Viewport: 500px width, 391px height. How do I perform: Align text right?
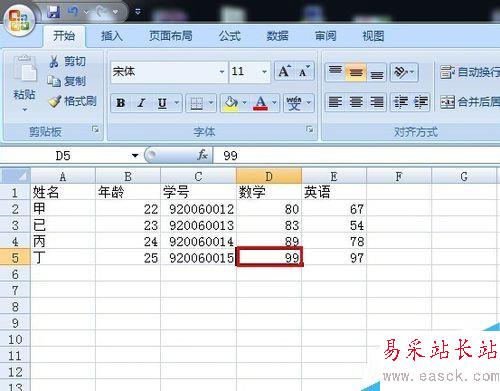377,102
